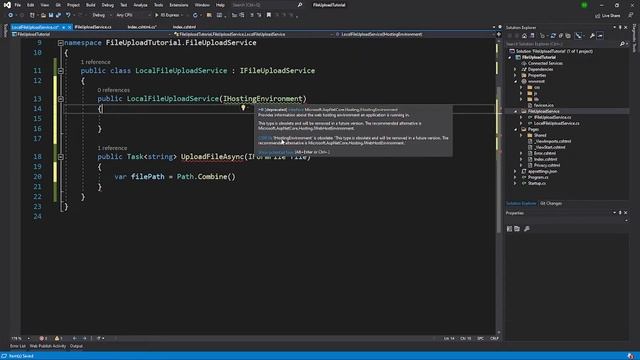Select favicon.ico in Solution Explorer
This screenshot has height=360, width=640.
pyautogui.click(x=543, y=105)
